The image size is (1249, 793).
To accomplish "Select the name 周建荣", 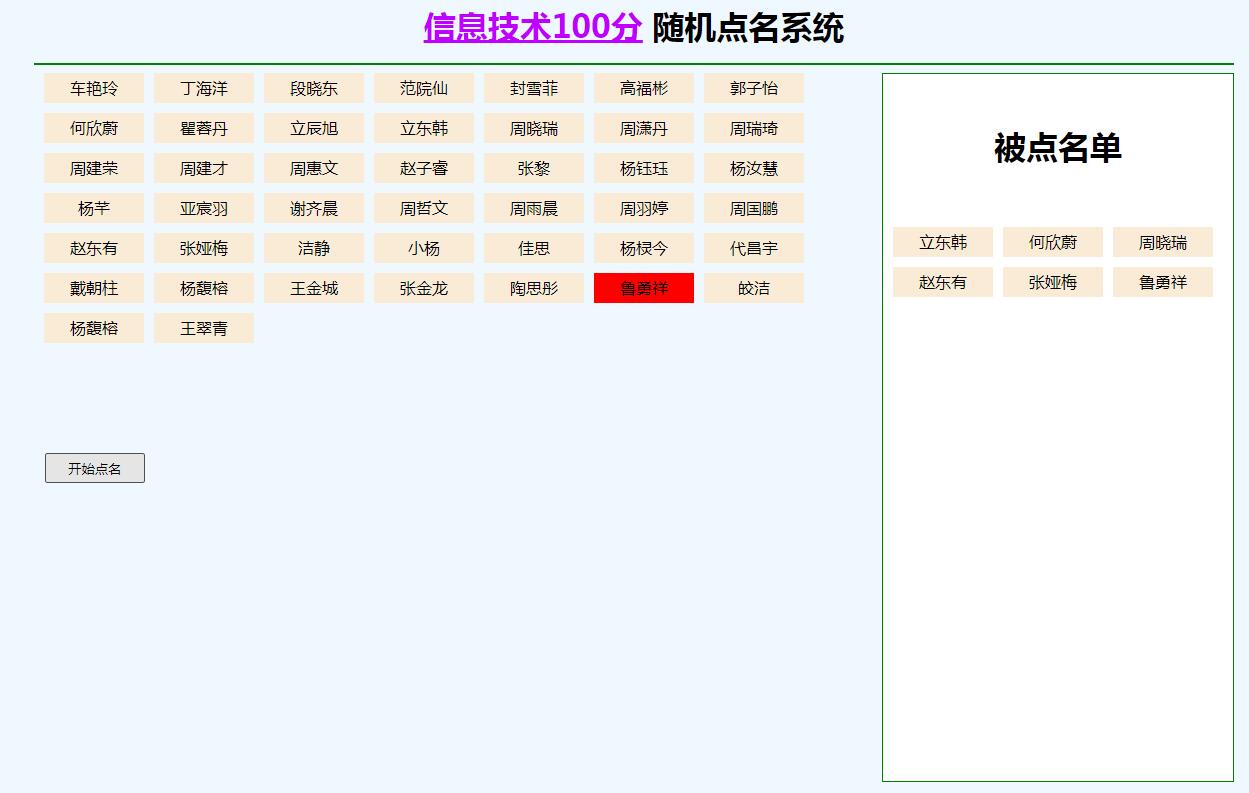I will pos(94,168).
